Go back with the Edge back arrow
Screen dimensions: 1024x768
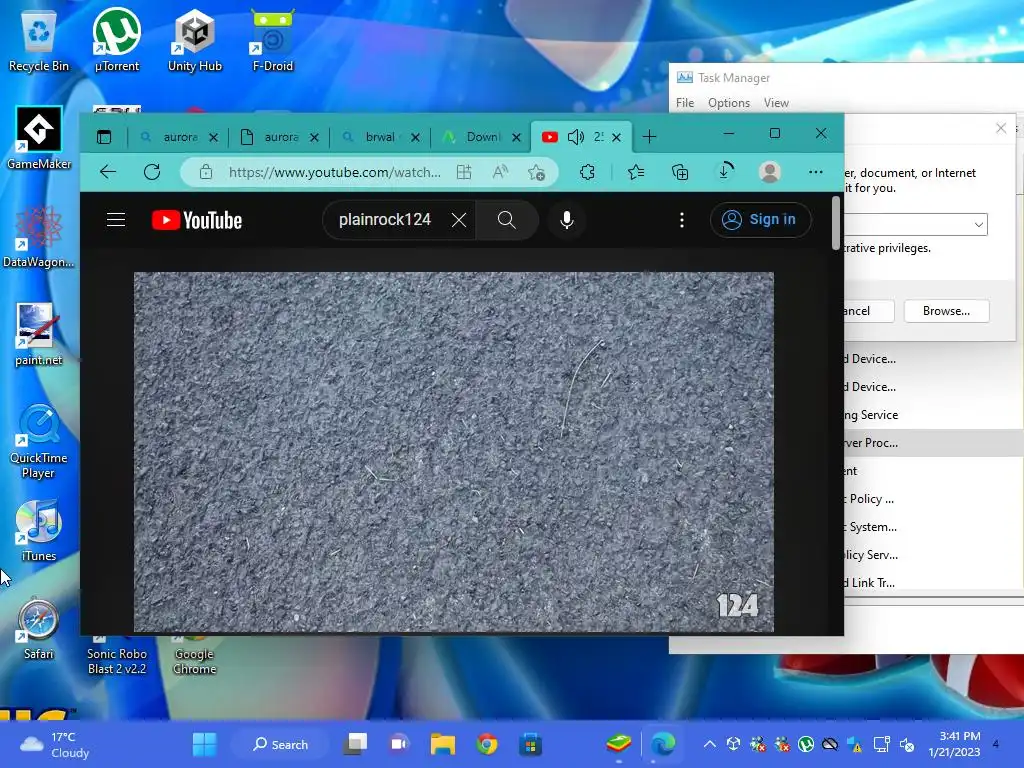(x=108, y=172)
